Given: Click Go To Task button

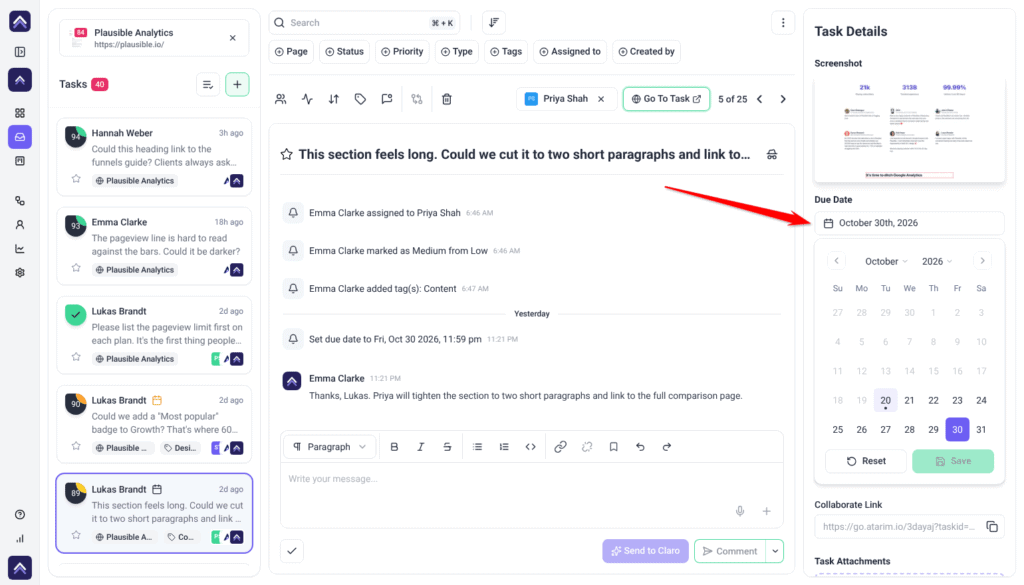Looking at the screenshot, I should pyautogui.click(x=666, y=99).
